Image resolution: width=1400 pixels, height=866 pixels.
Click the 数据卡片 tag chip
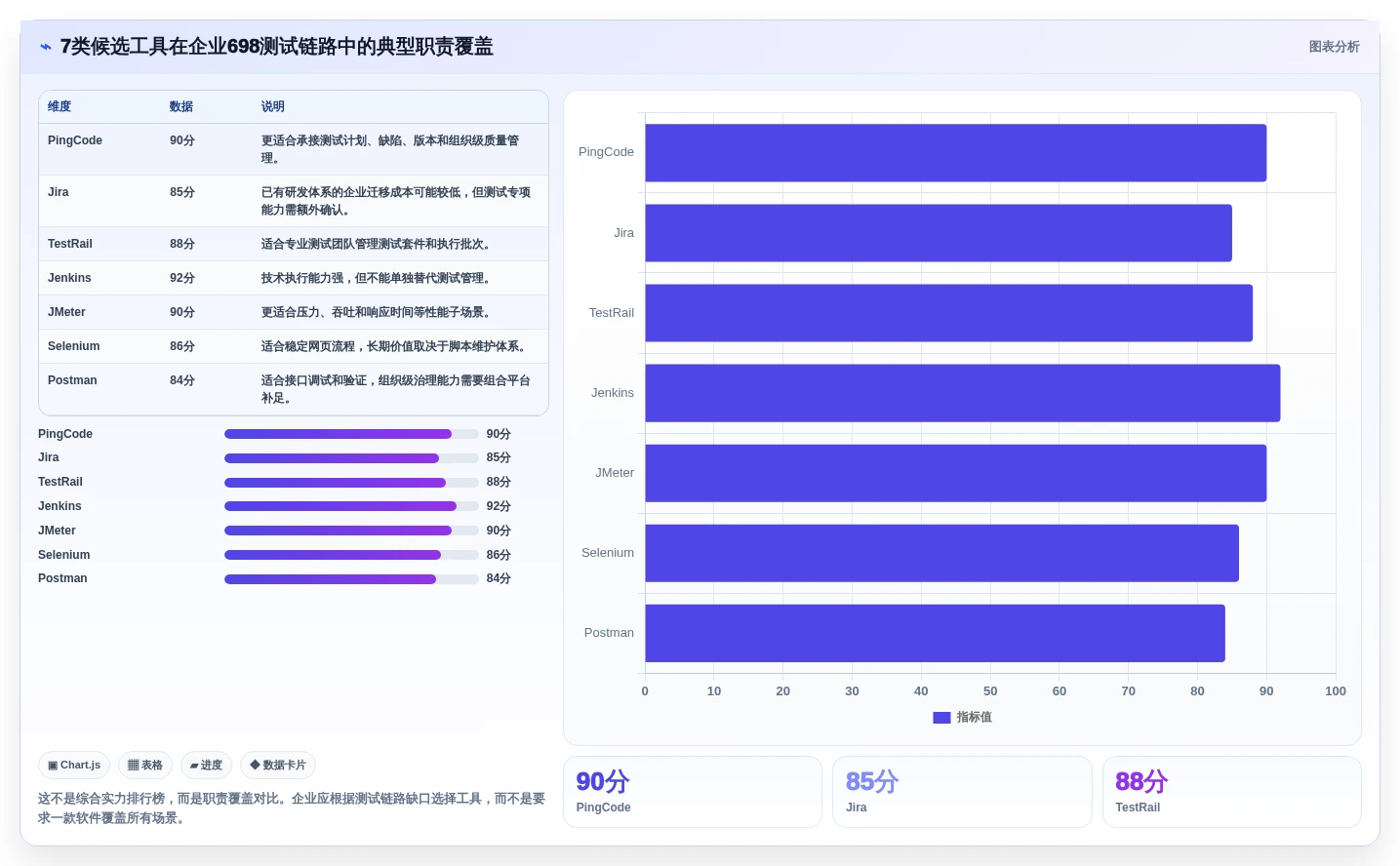pos(278,766)
